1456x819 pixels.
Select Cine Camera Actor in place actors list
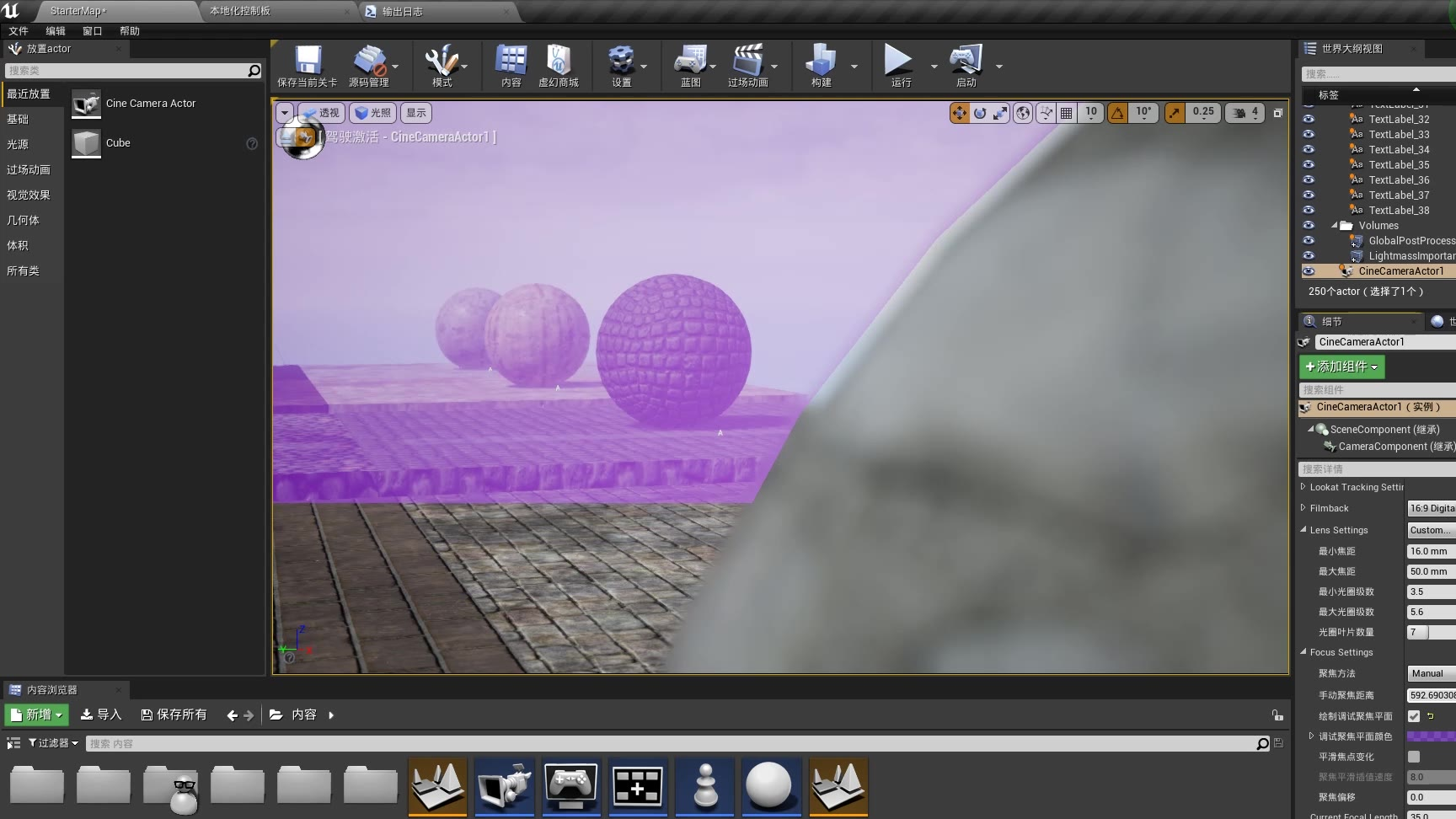click(x=151, y=104)
